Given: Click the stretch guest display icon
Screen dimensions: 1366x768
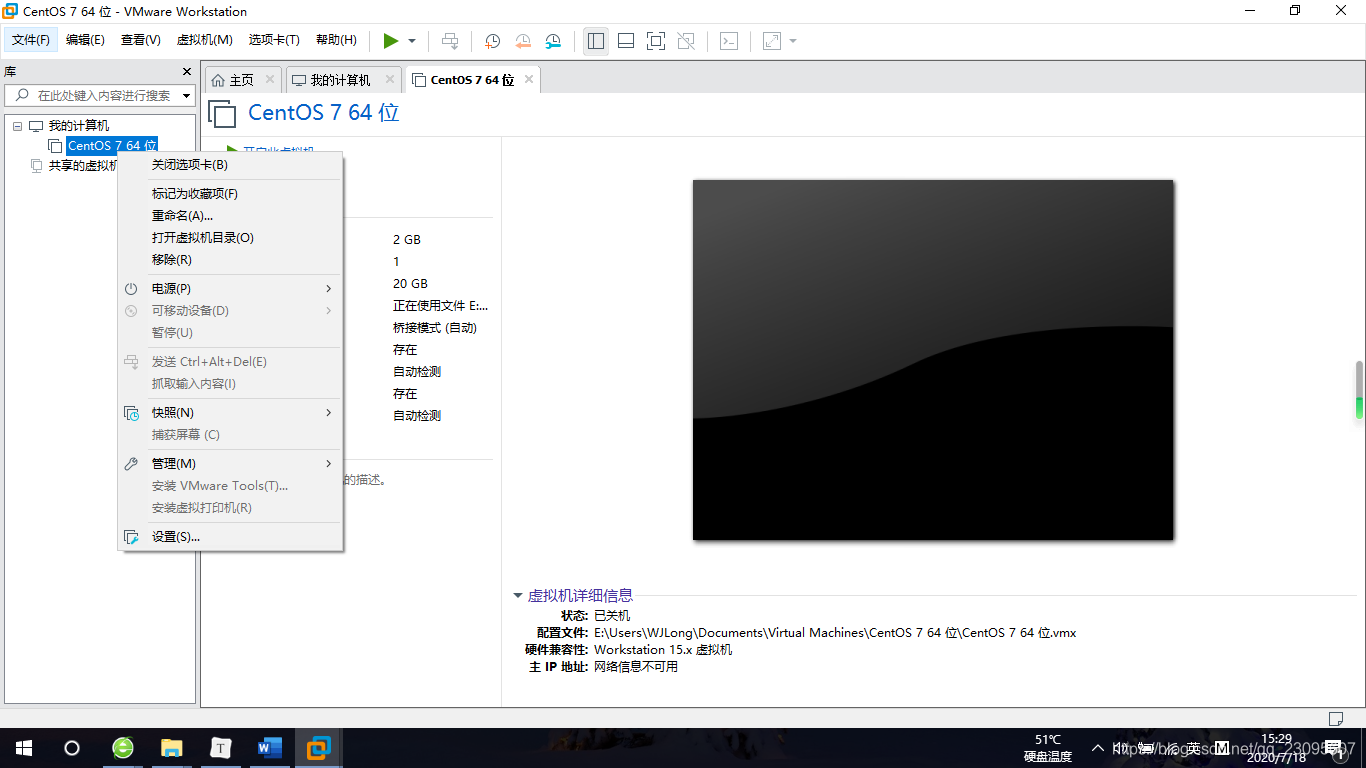Looking at the screenshot, I should (x=772, y=41).
